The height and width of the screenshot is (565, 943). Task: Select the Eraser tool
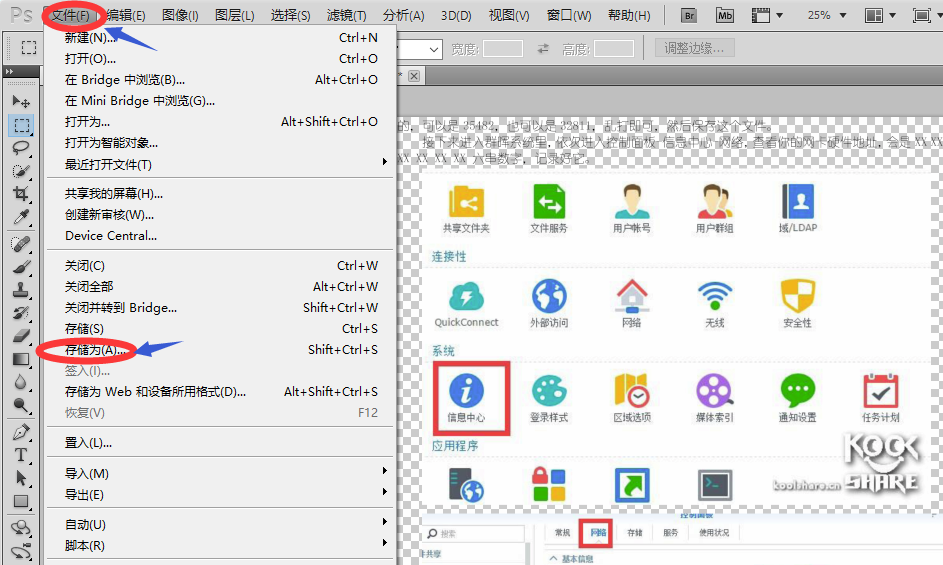[20, 336]
